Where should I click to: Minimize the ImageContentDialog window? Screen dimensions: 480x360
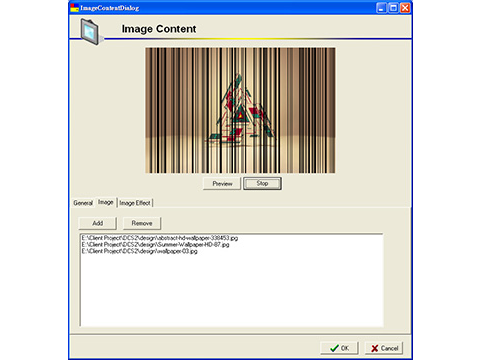pos(381,8)
